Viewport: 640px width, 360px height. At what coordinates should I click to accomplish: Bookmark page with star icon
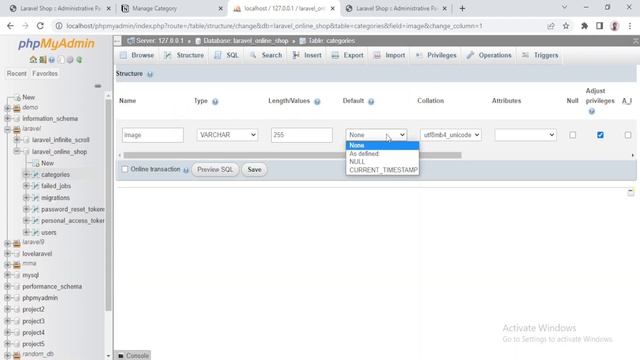point(566,26)
